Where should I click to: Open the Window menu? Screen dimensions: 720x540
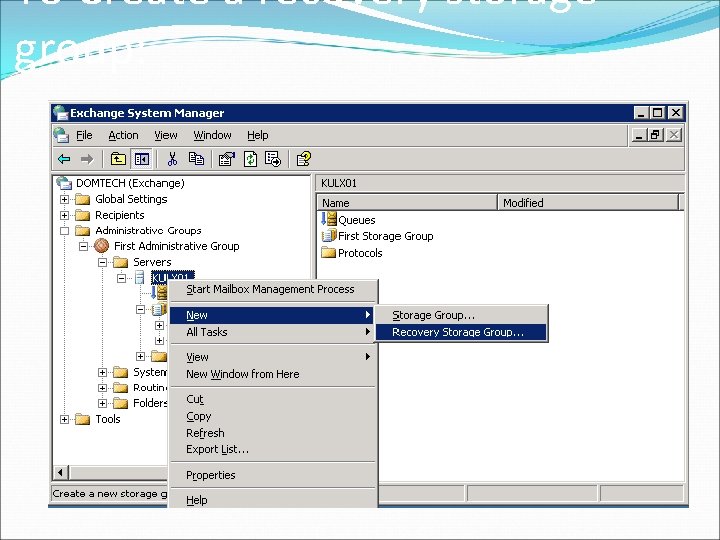click(212, 135)
